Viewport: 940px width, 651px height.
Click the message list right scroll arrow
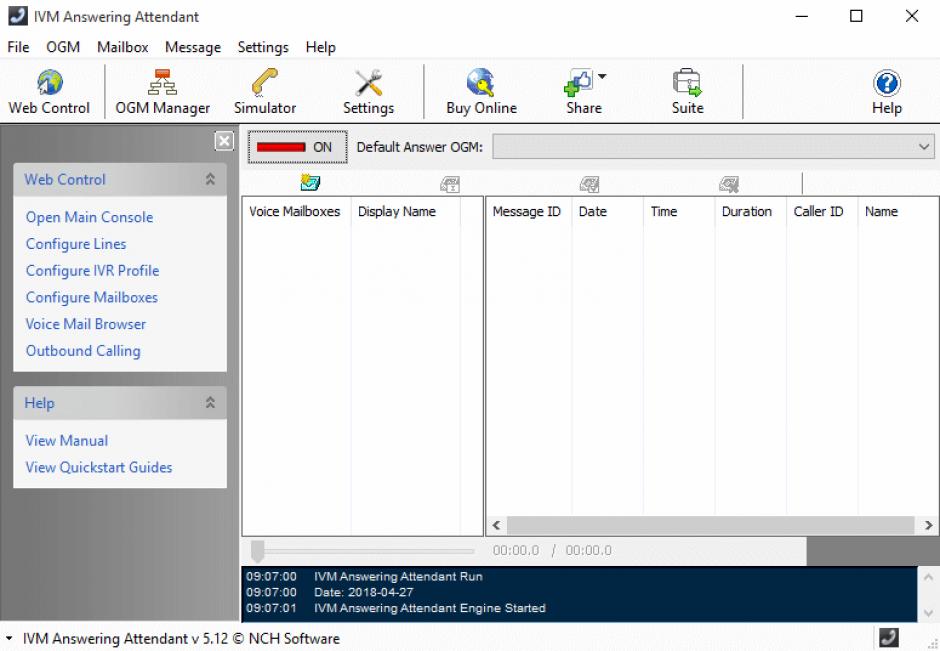click(929, 525)
